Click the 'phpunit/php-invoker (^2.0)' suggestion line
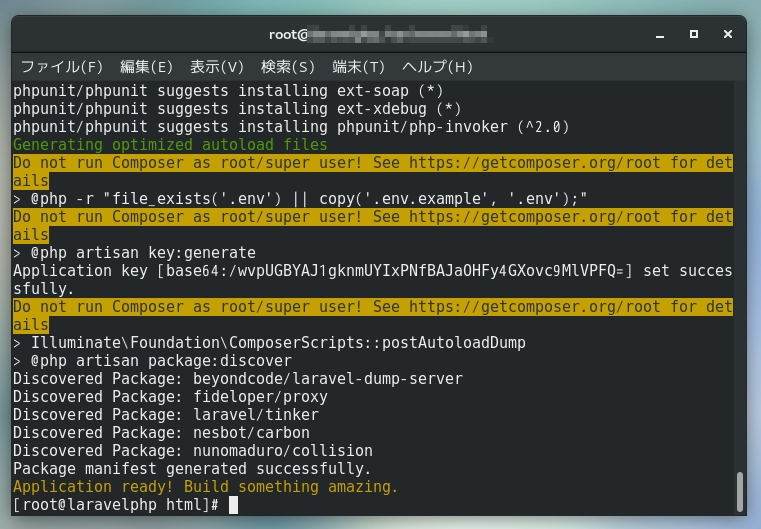The image size is (761, 529). pos(291,127)
